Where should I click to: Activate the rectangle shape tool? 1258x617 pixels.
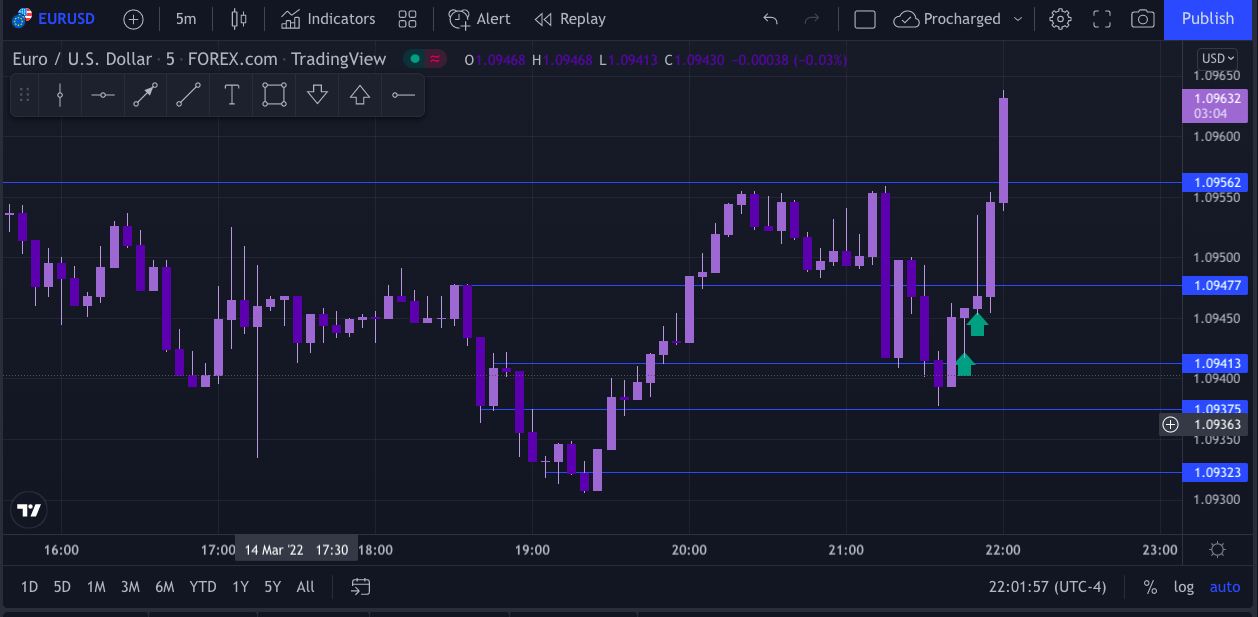274,95
